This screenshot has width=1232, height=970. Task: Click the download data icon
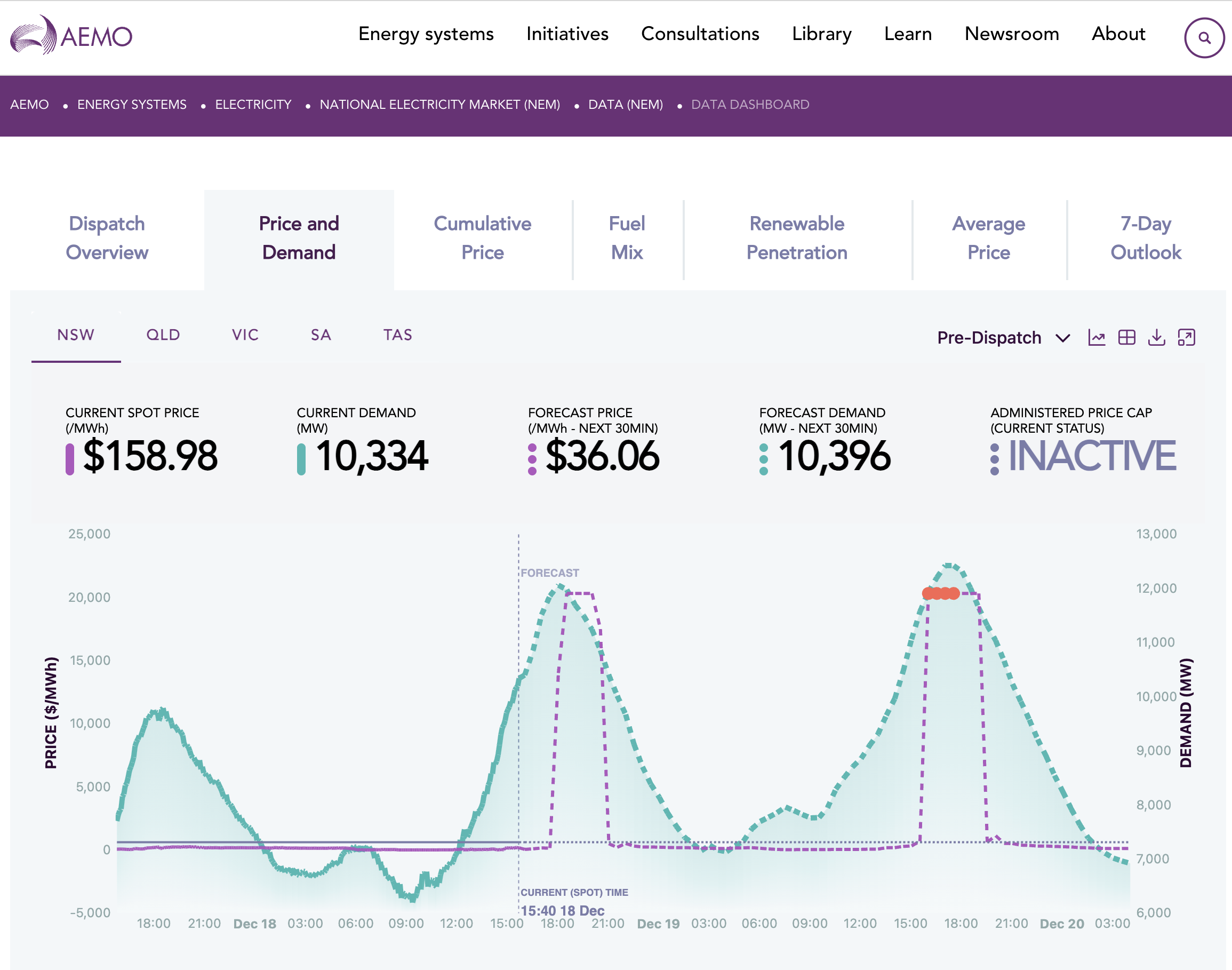(x=1156, y=337)
